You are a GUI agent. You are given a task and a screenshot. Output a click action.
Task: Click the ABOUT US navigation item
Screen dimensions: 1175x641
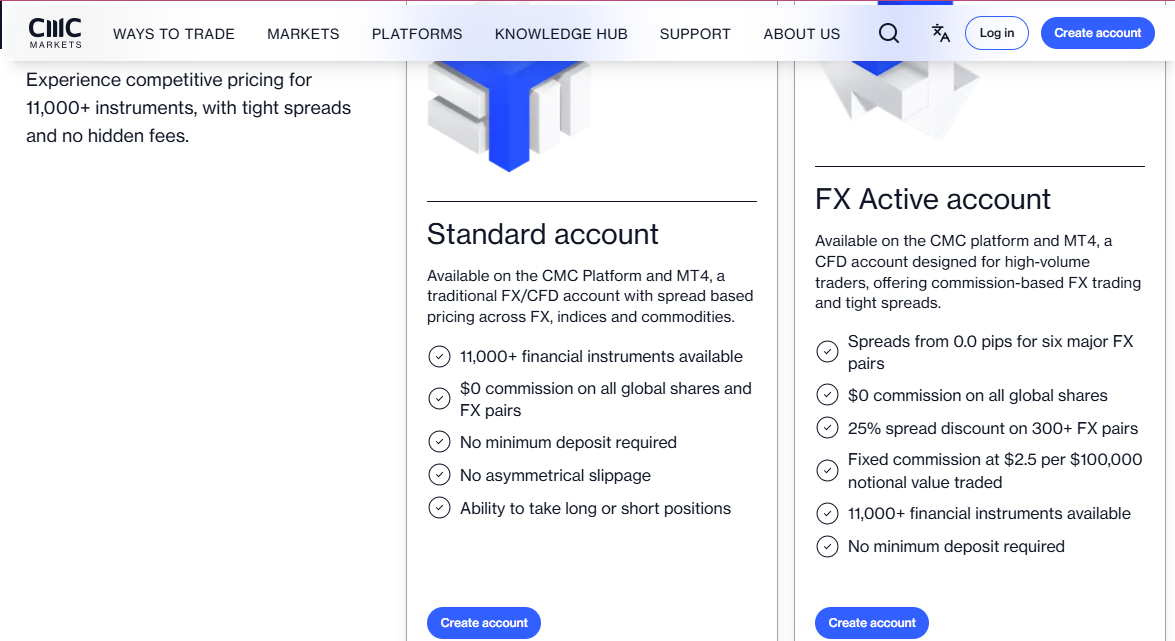pyautogui.click(x=801, y=33)
